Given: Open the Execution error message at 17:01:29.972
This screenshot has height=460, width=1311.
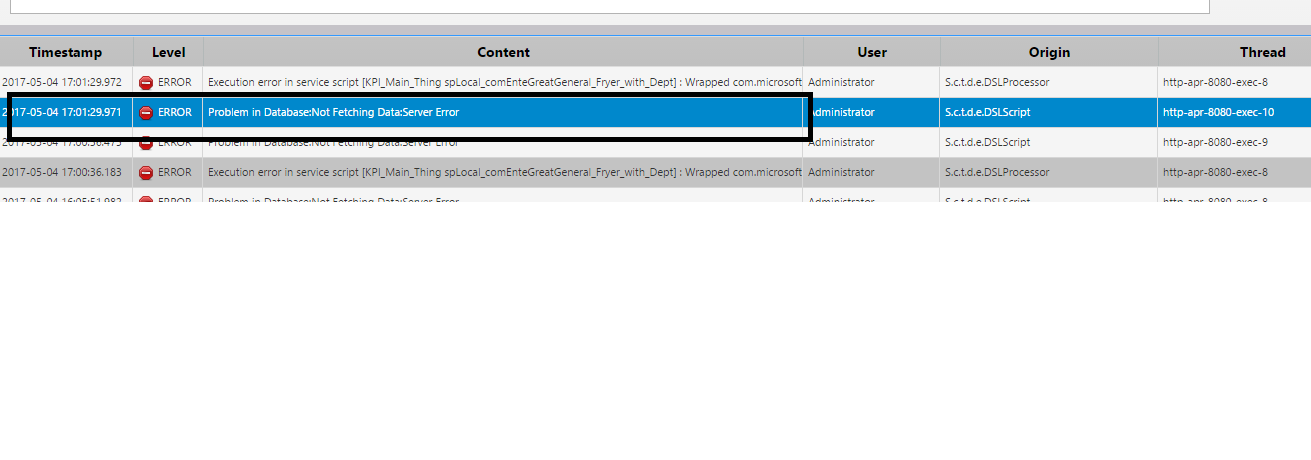Looking at the screenshot, I should (x=505, y=82).
